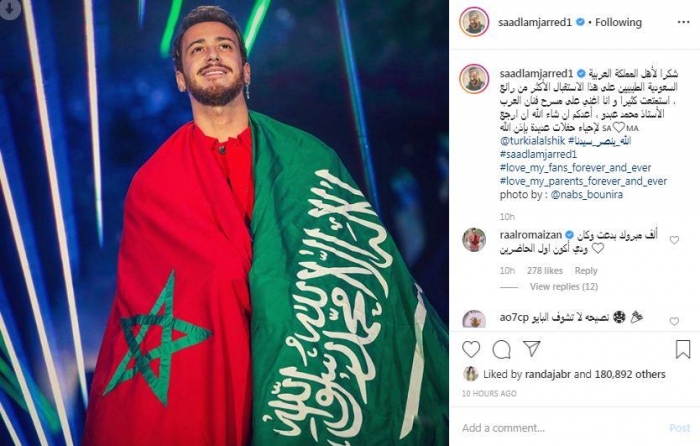
Task: Open @nabs_bounira photographer profile
Action: [587, 195]
